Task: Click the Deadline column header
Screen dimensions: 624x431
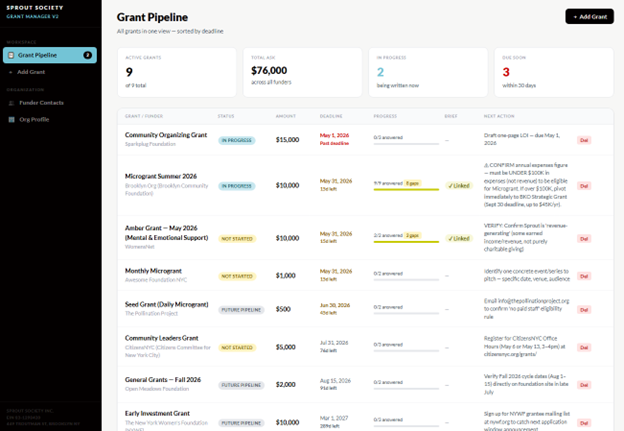Action: click(331, 116)
